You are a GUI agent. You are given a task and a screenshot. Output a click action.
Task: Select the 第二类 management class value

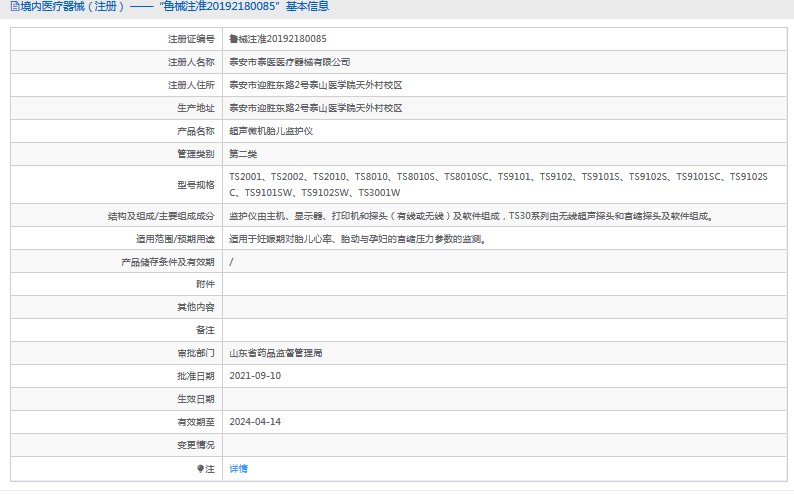pos(243,154)
